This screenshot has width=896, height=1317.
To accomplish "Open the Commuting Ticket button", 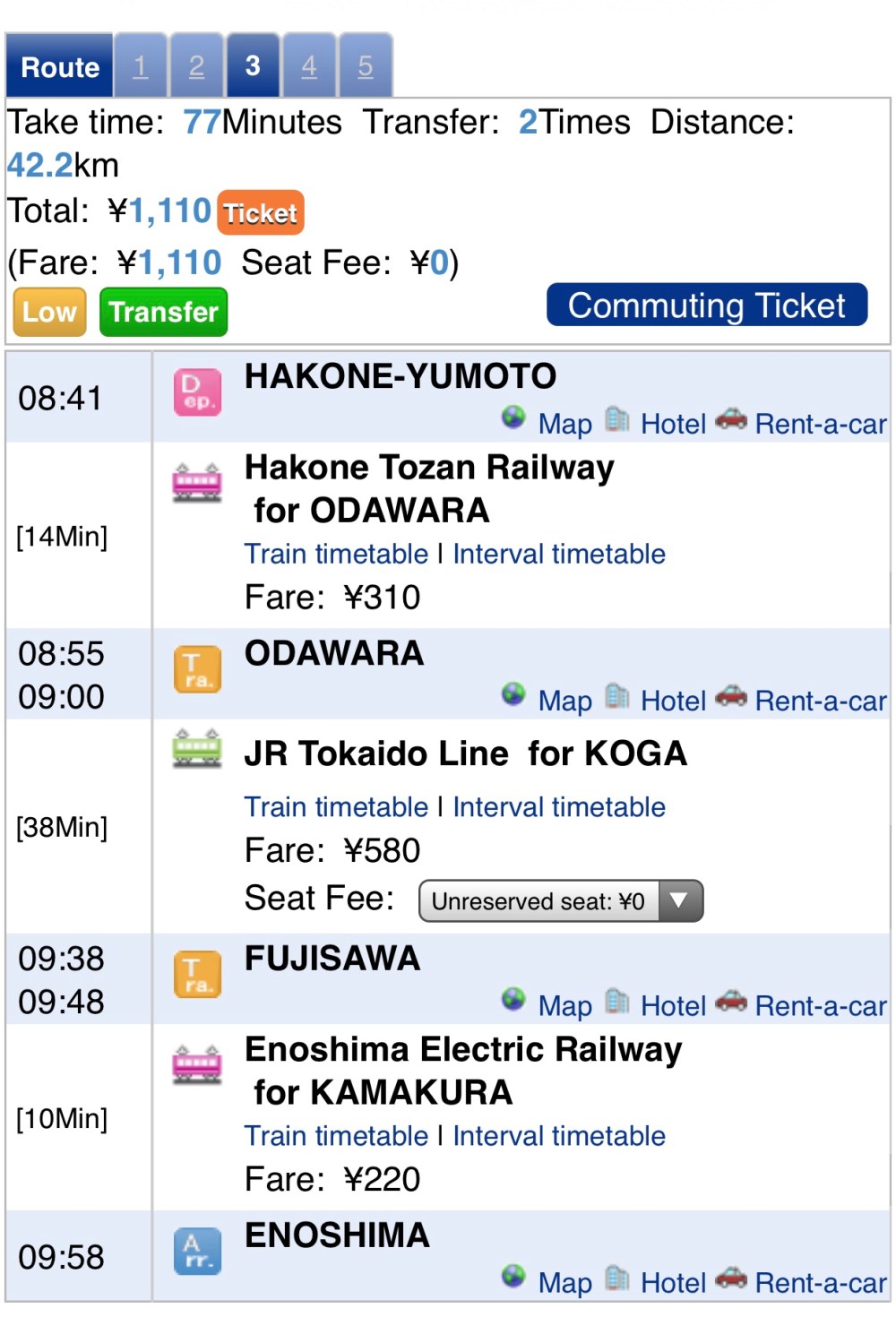I will (707, 306).
